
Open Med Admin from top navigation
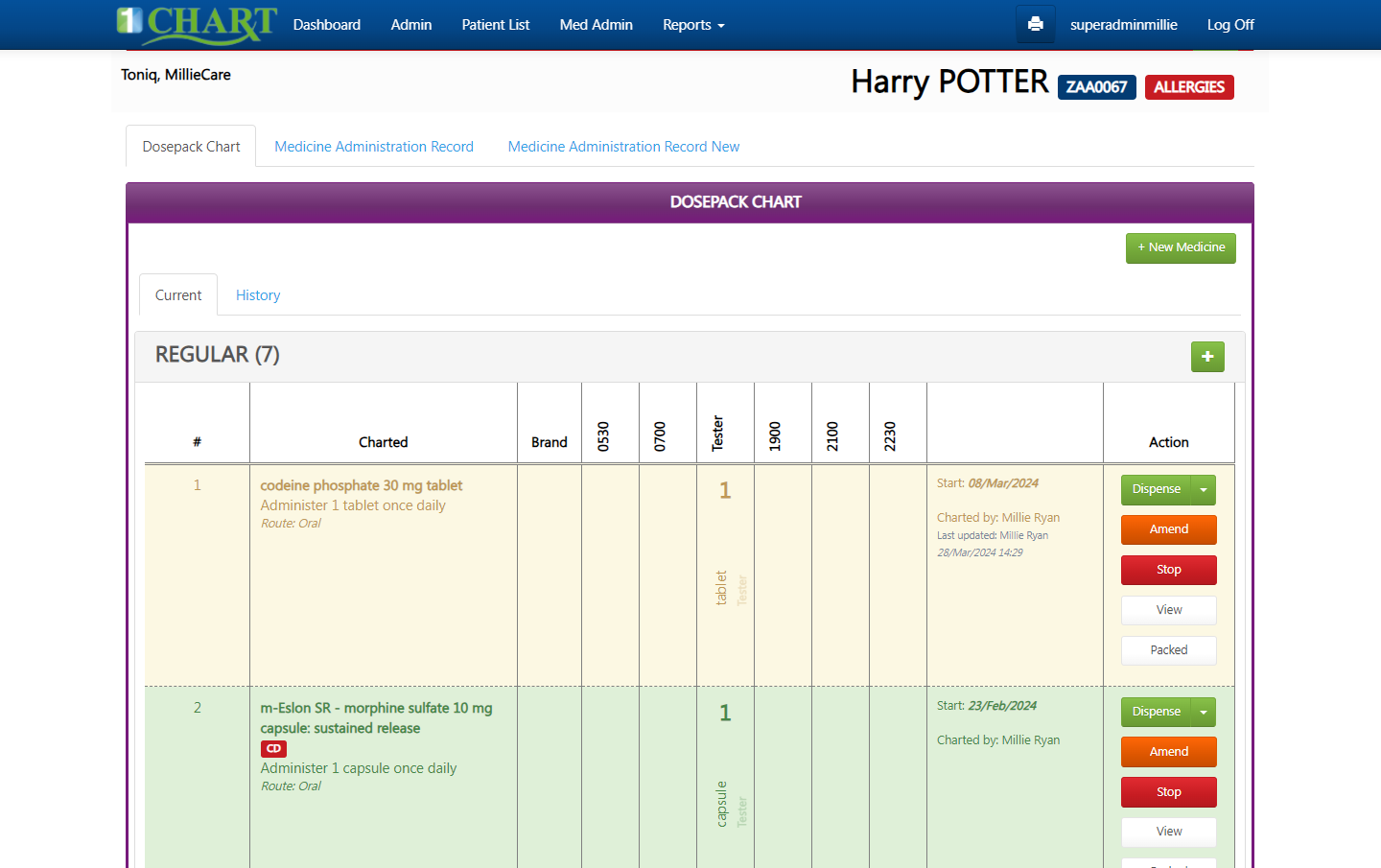coord(596,25)
